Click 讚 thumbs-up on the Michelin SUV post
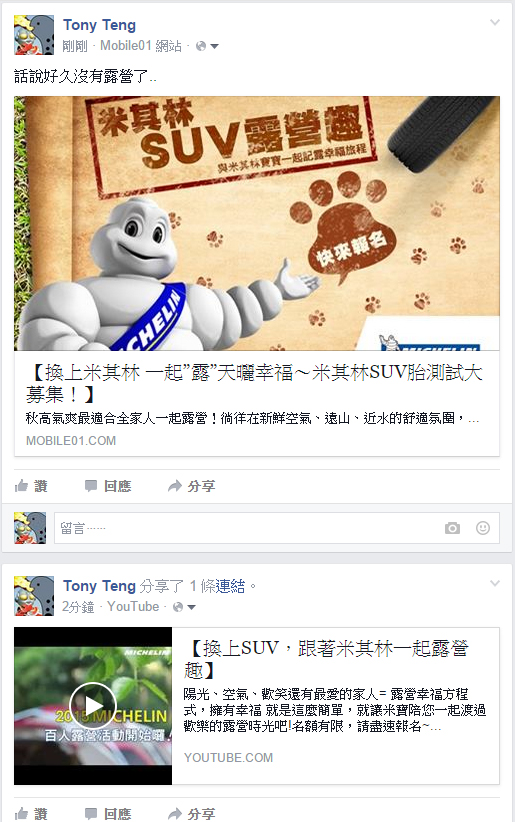 pyautogui.click(x=31, y=486)
